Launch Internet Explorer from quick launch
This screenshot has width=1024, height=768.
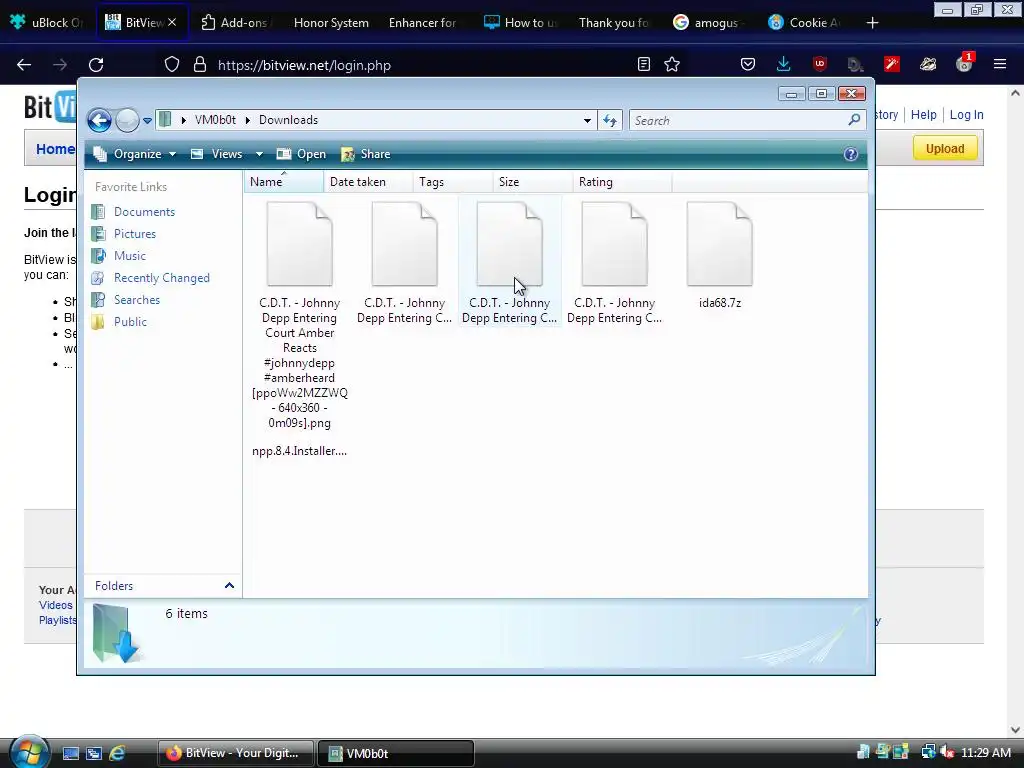(117, 753)
